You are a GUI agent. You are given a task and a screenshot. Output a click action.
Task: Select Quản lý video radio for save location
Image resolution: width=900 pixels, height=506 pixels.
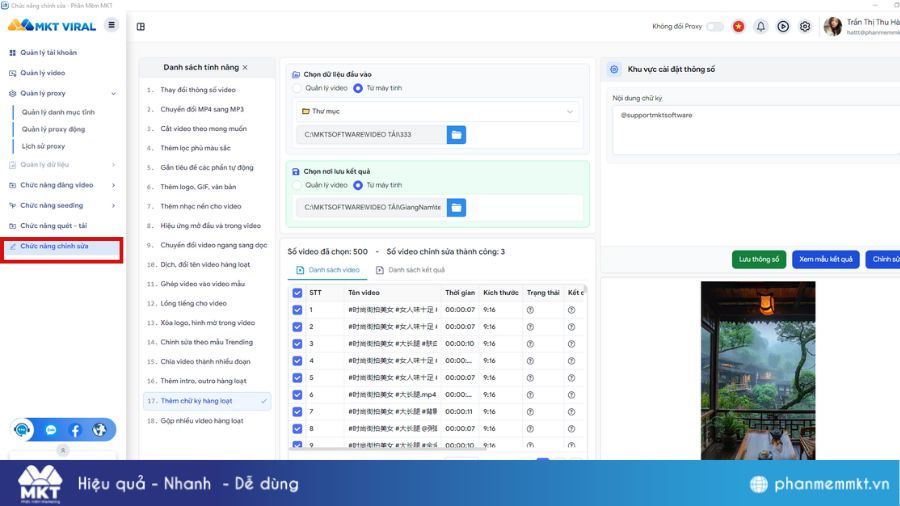297,185
